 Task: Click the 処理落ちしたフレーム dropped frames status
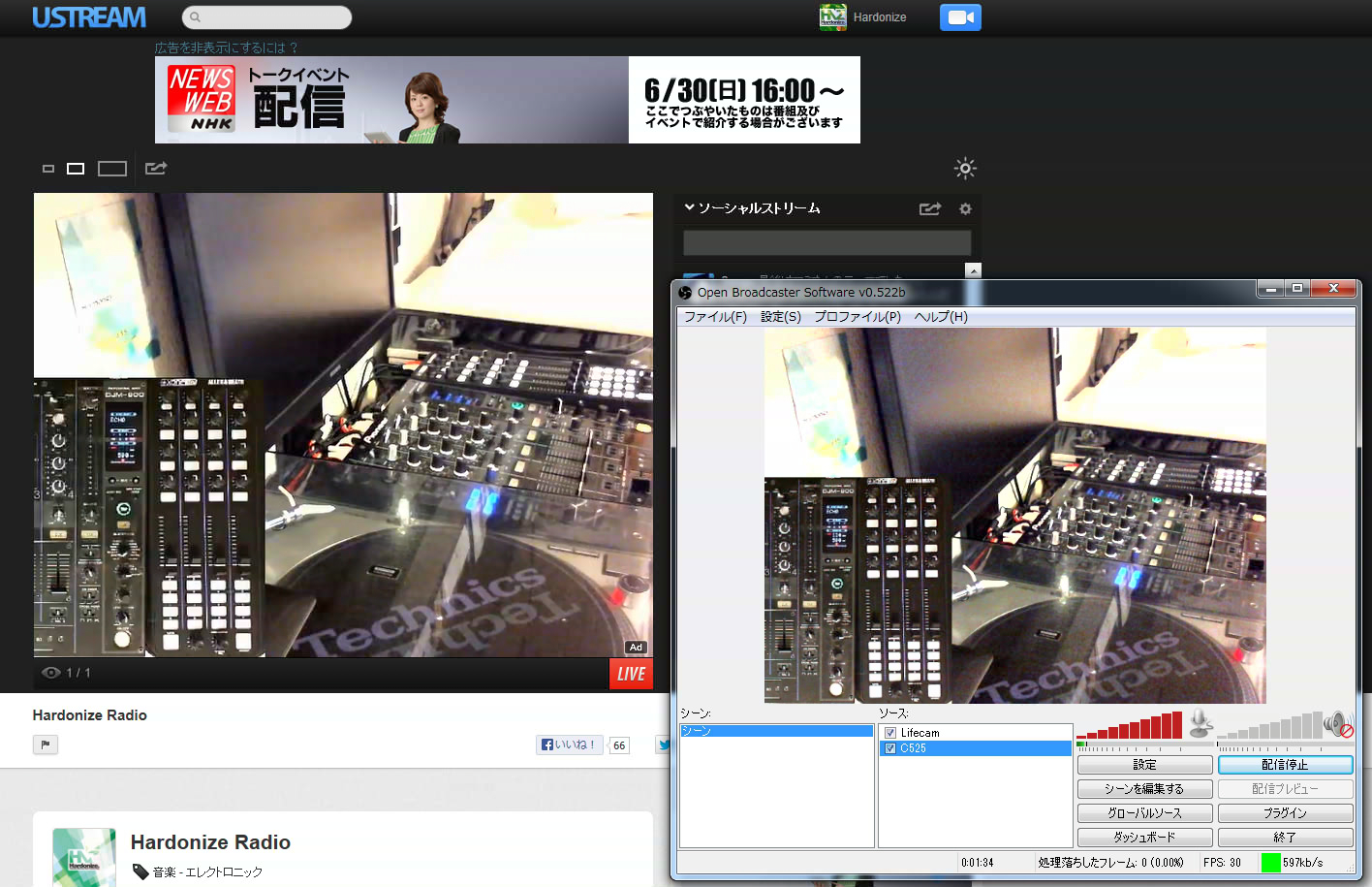(1111, 863)
